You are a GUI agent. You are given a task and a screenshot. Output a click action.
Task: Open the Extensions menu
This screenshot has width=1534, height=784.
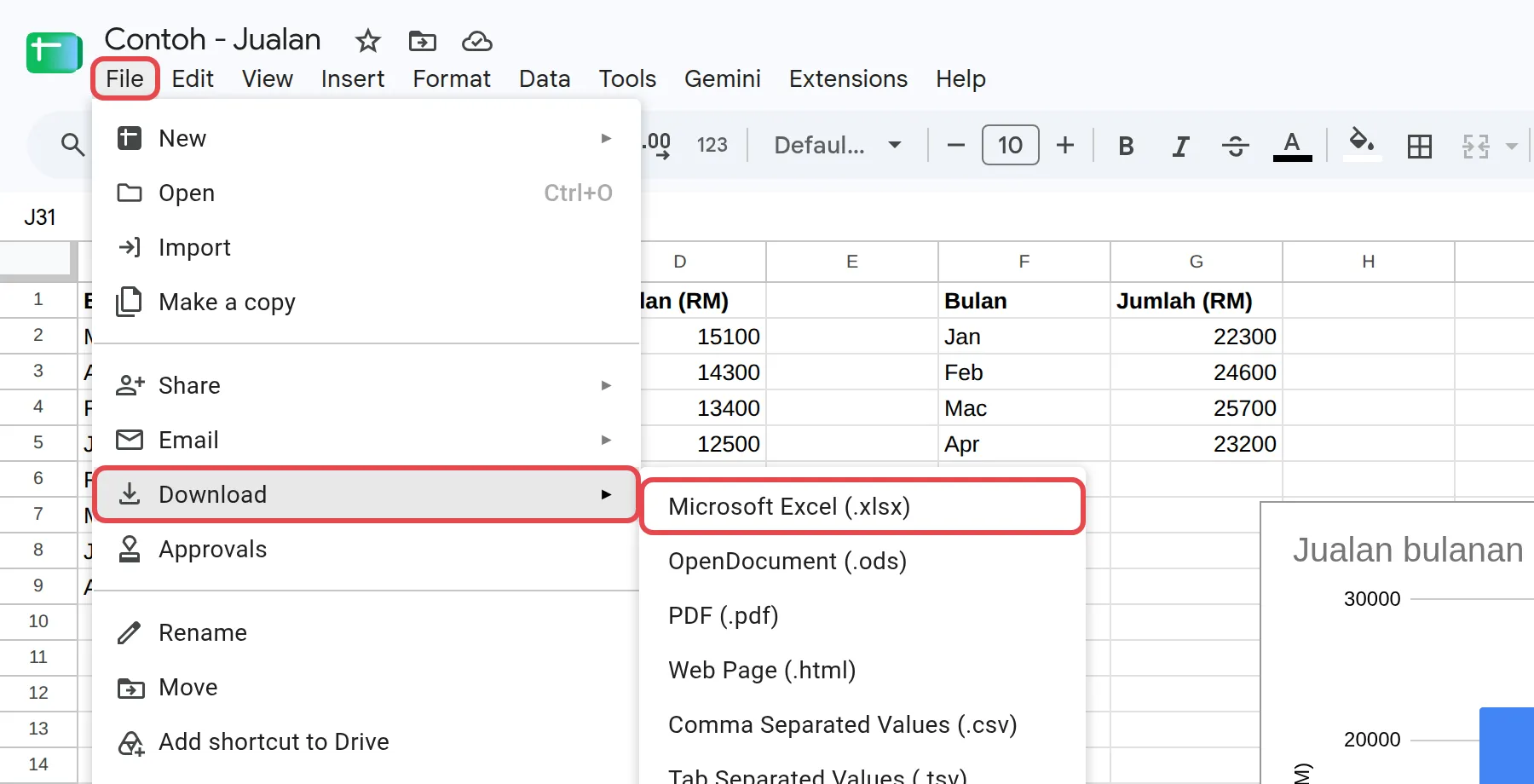pos(848,78)
